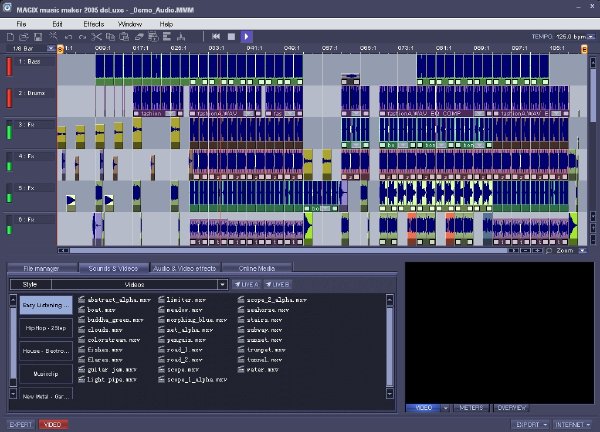Select the Easy Listening style
The image size is (600, 432).
point(46,305)
